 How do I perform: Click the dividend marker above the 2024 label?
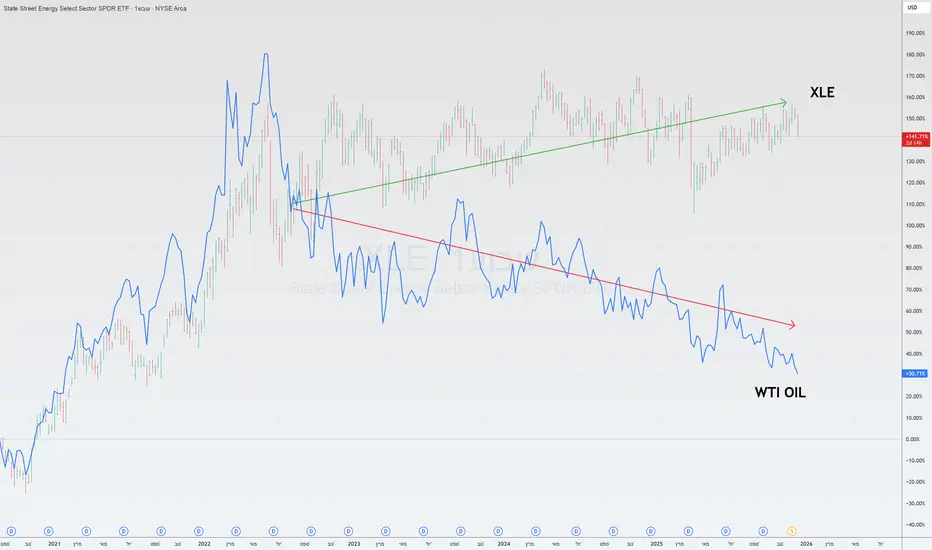[498, 531]
